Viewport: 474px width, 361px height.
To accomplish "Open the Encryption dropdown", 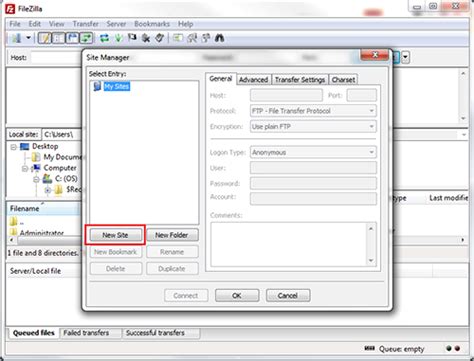I will [x=313, y=127].
